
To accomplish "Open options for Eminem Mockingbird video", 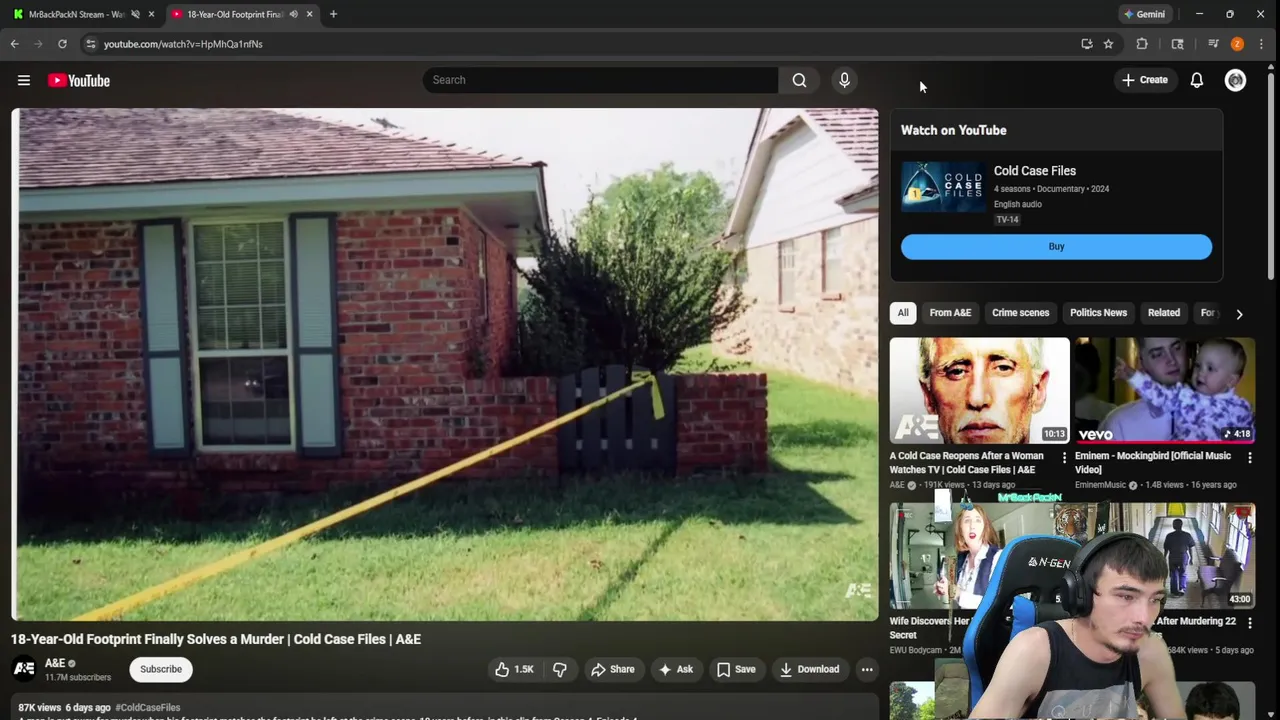I will coord(1249,457).
